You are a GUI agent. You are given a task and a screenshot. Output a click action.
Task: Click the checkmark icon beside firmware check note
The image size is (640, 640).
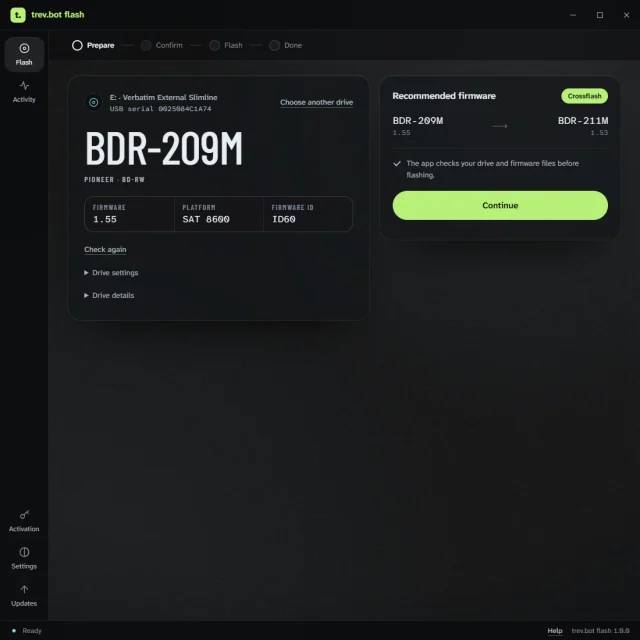click(397, 164)
